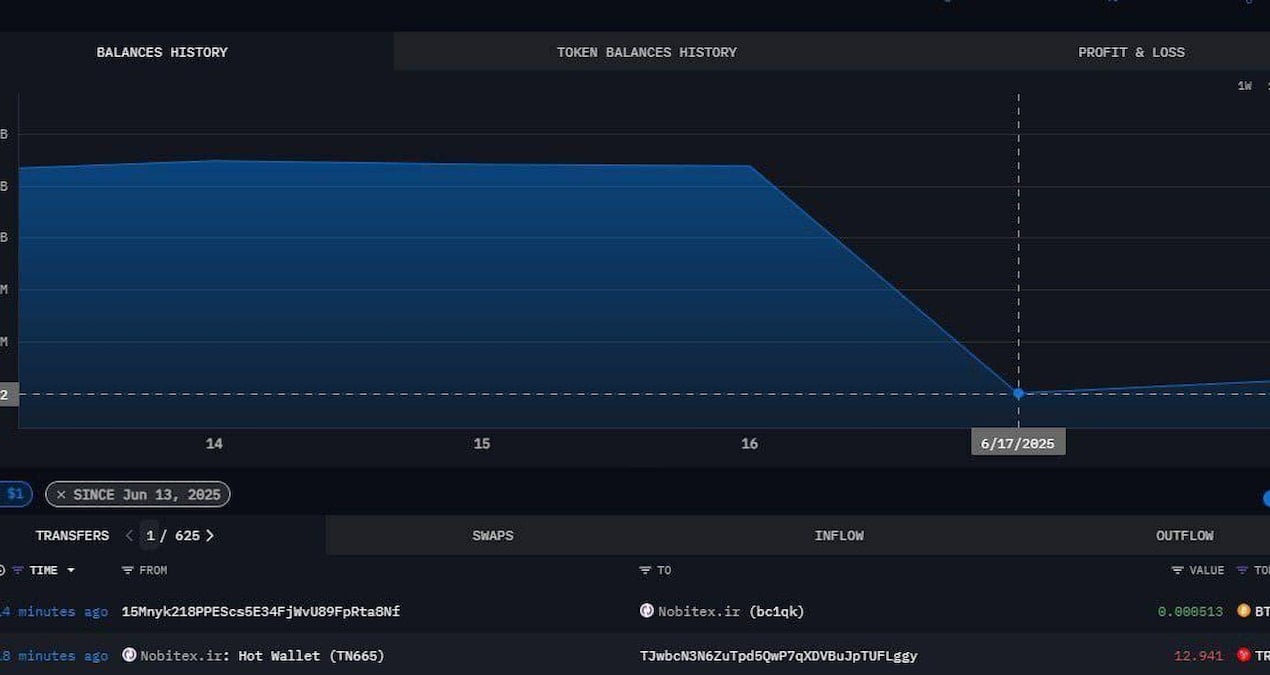Remove the SINCE Jun 13, 2025 filter
This screenshot has height=675, width=1270.
point(61,494)
